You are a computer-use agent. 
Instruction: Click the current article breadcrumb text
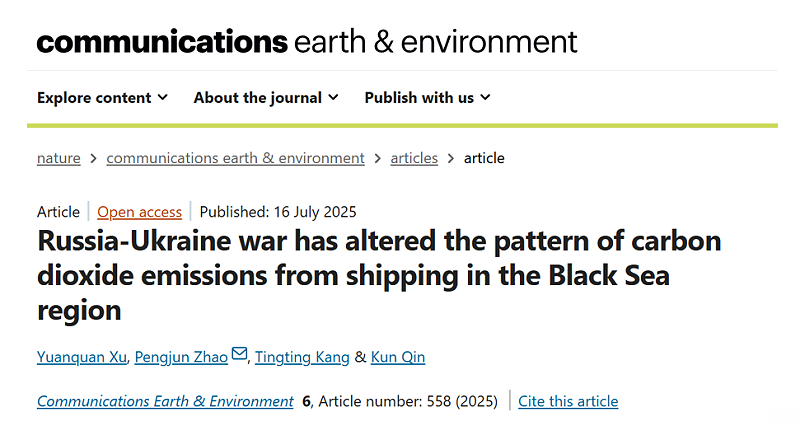tap(484, 158)
